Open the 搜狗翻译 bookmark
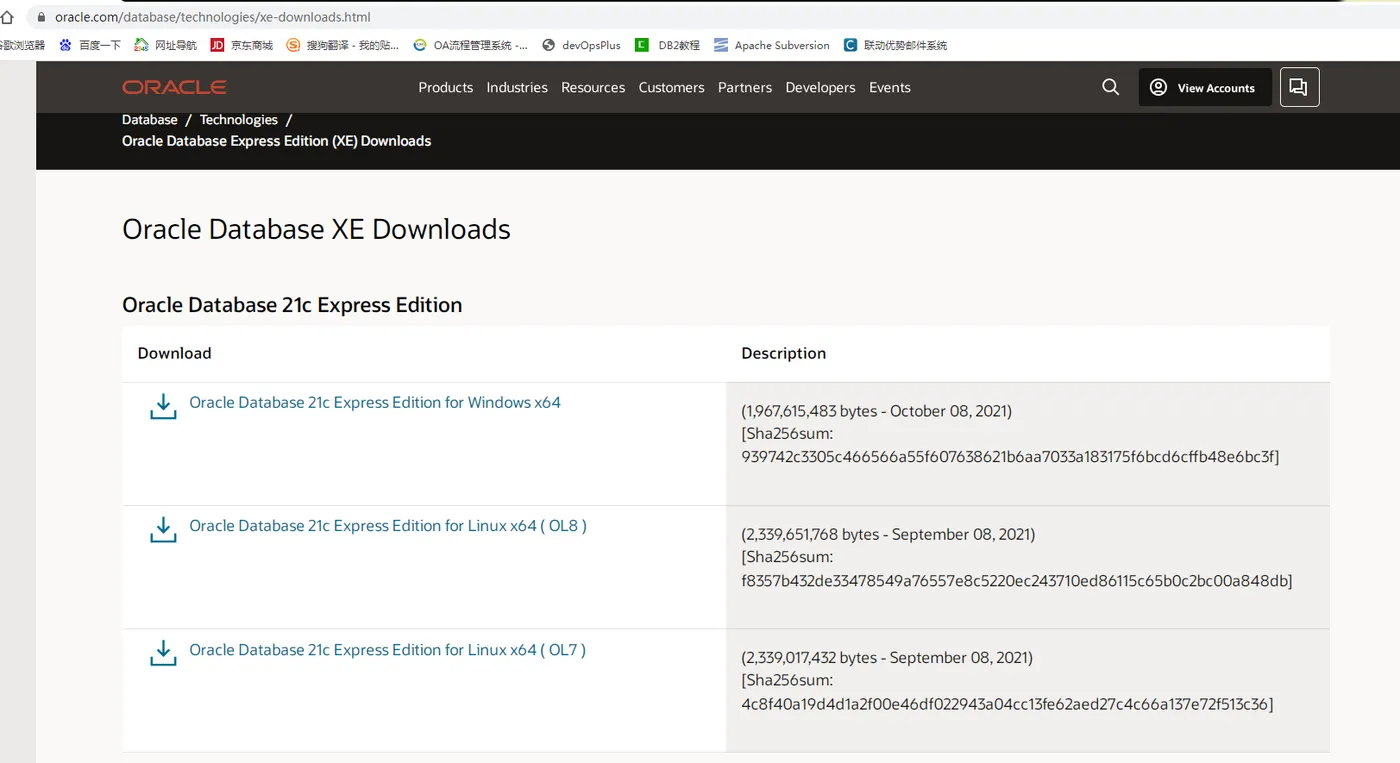Screen dimensions: 1400x763 pyautogui.click(x=343, y=45)
